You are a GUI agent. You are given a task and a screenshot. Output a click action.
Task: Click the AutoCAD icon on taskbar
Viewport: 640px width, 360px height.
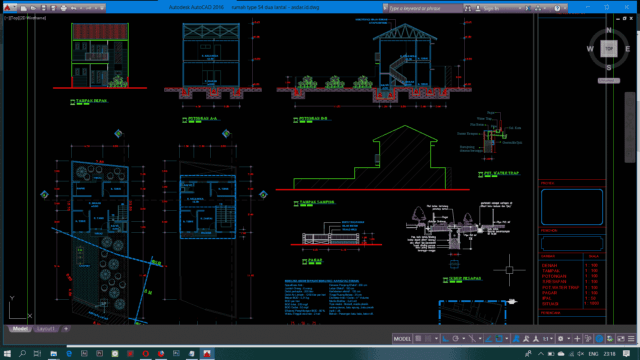pyautogui.click(x=207, y=353)
